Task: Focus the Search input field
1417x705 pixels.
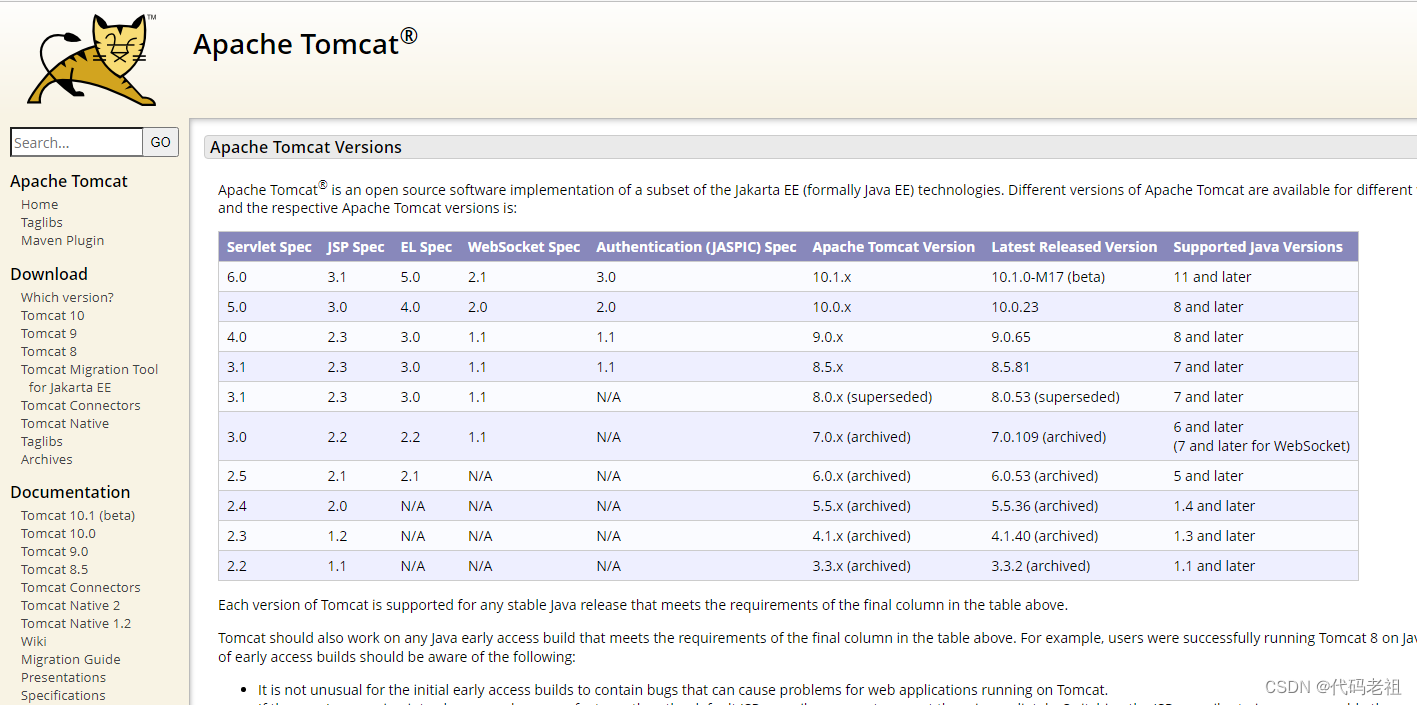Action: 76,142
